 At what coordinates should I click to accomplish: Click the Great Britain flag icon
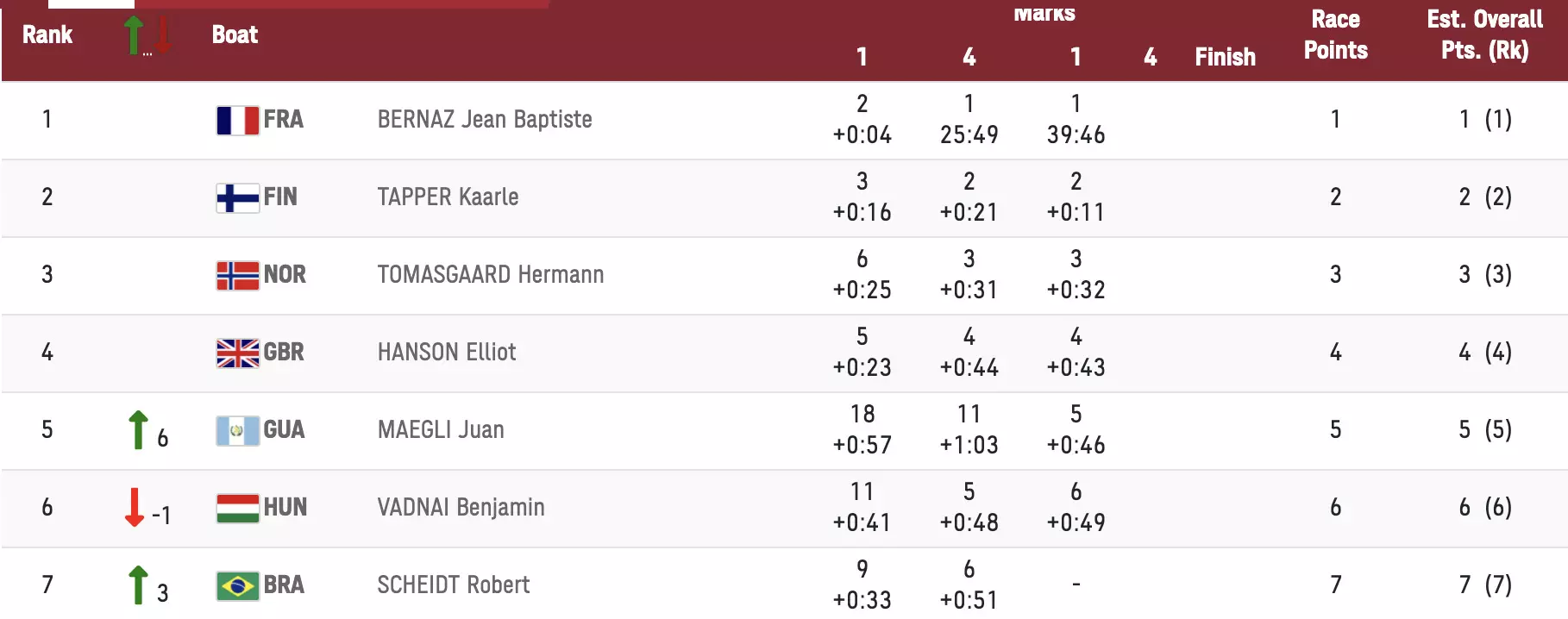click(x=237, y=353)
